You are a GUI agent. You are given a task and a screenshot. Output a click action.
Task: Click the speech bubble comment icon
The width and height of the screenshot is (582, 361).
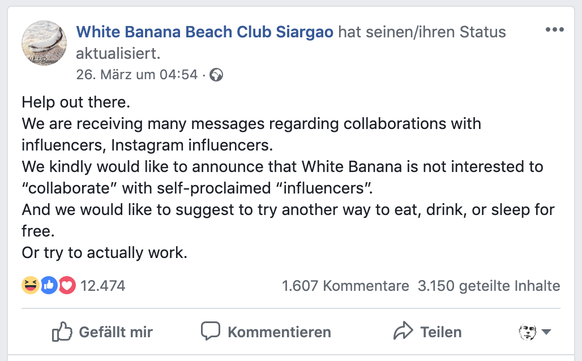tap(210, 331)
